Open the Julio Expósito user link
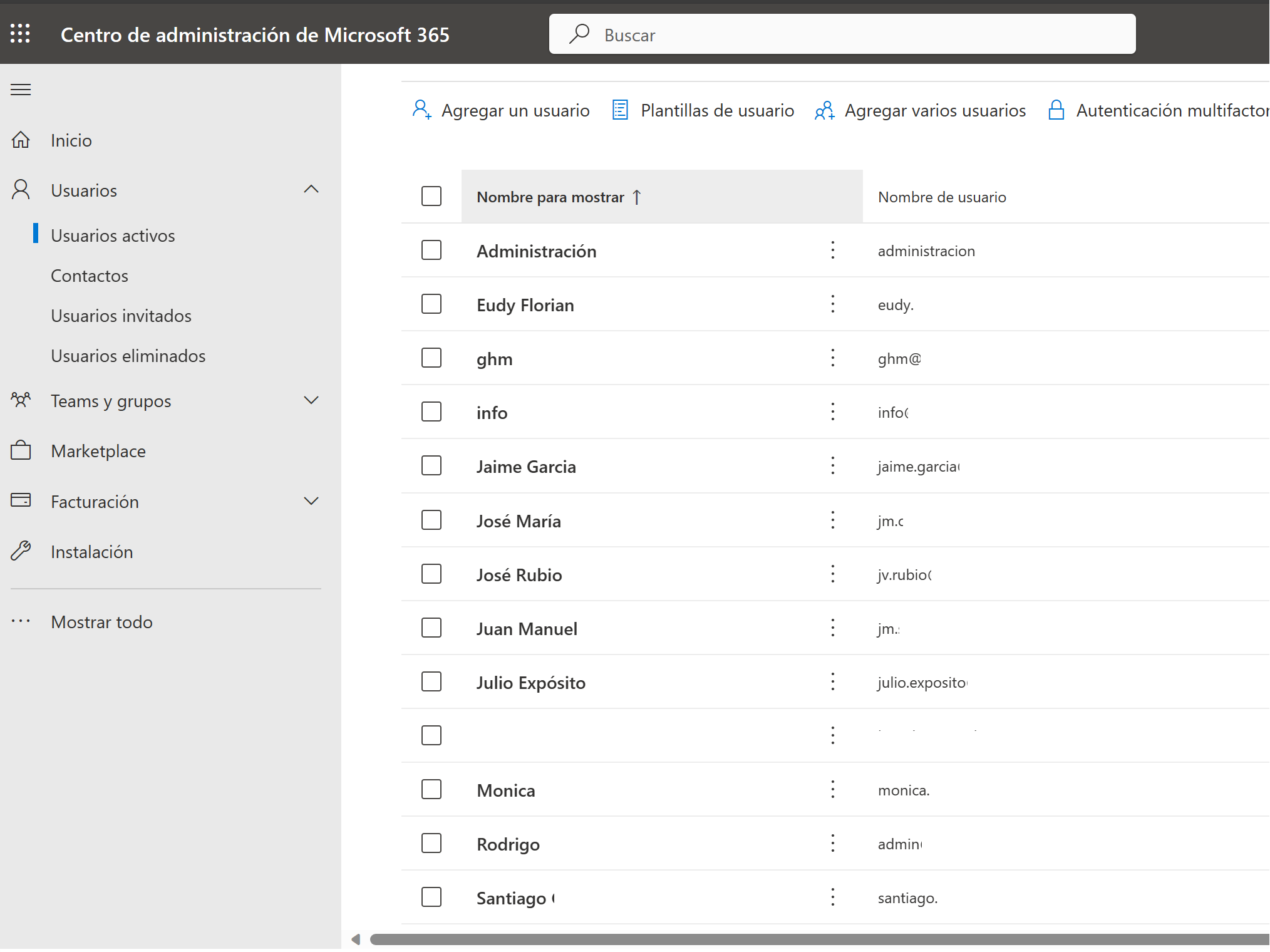This screenshot has width=1270, height=952. (x=530, y=683)
